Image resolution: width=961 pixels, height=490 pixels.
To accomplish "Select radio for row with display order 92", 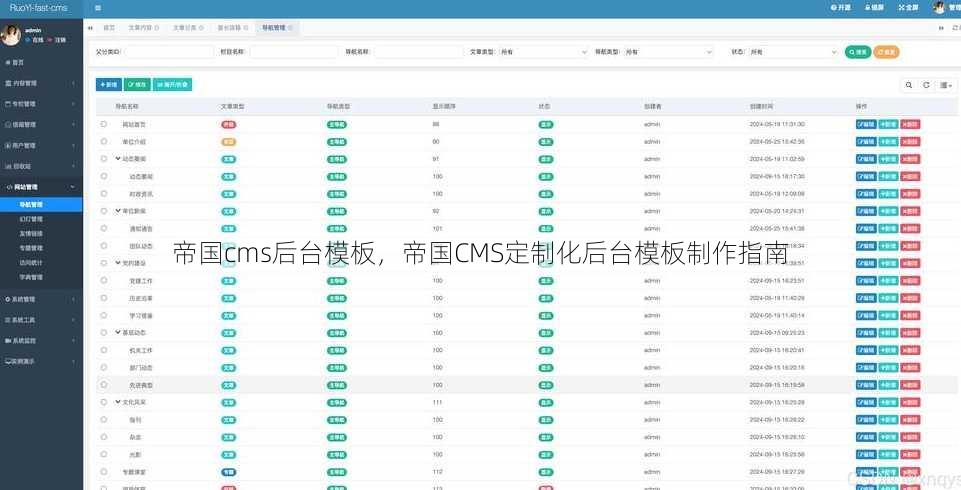I will [104, 211].
